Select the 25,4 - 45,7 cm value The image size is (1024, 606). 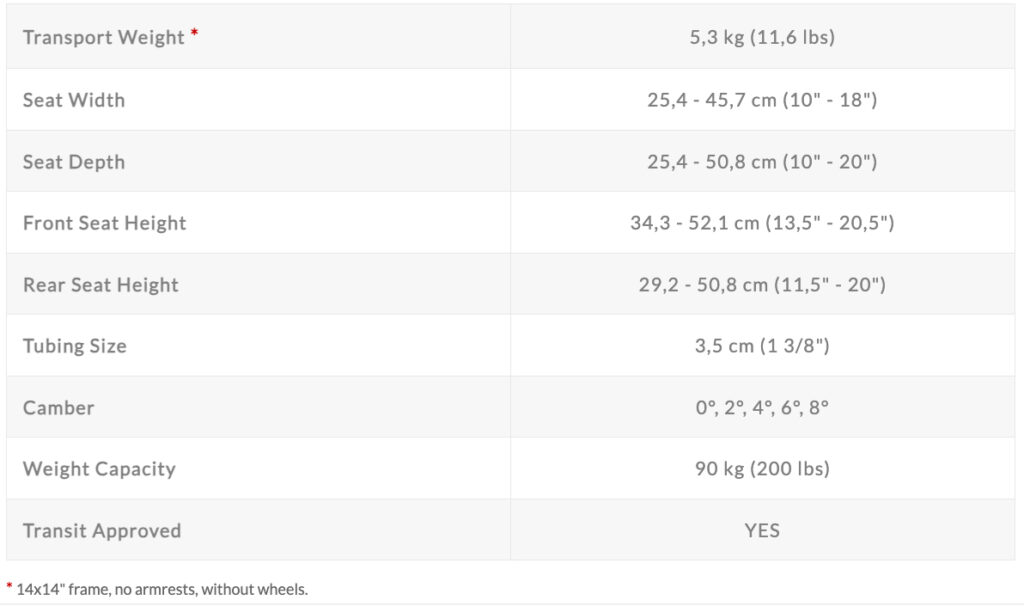coord(762,100)
